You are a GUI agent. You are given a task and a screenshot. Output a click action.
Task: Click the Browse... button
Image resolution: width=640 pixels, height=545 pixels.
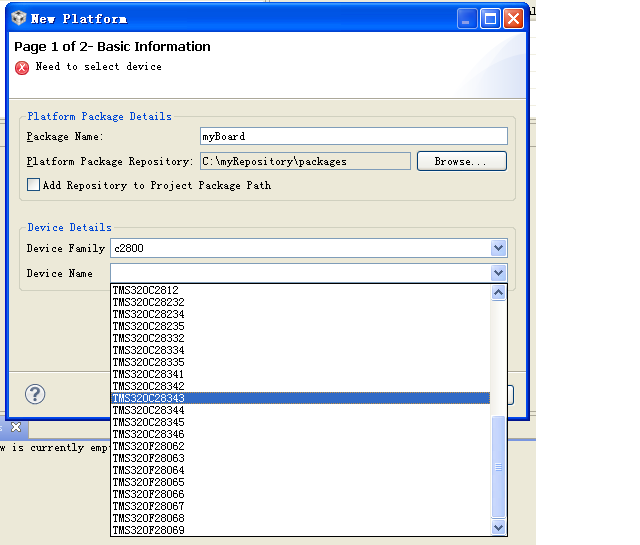[462, 161]
